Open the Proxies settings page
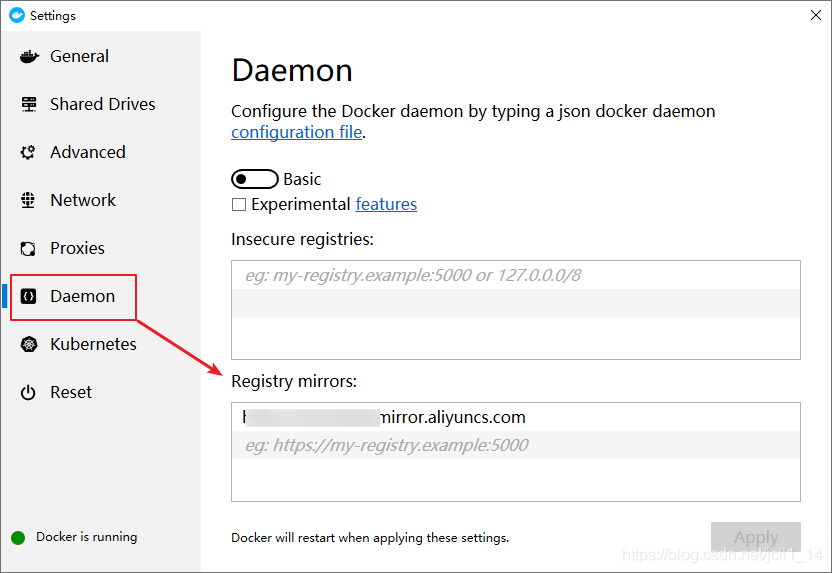Image resolution: width=832 pixels, height=573 pixels. pos(77,248)
